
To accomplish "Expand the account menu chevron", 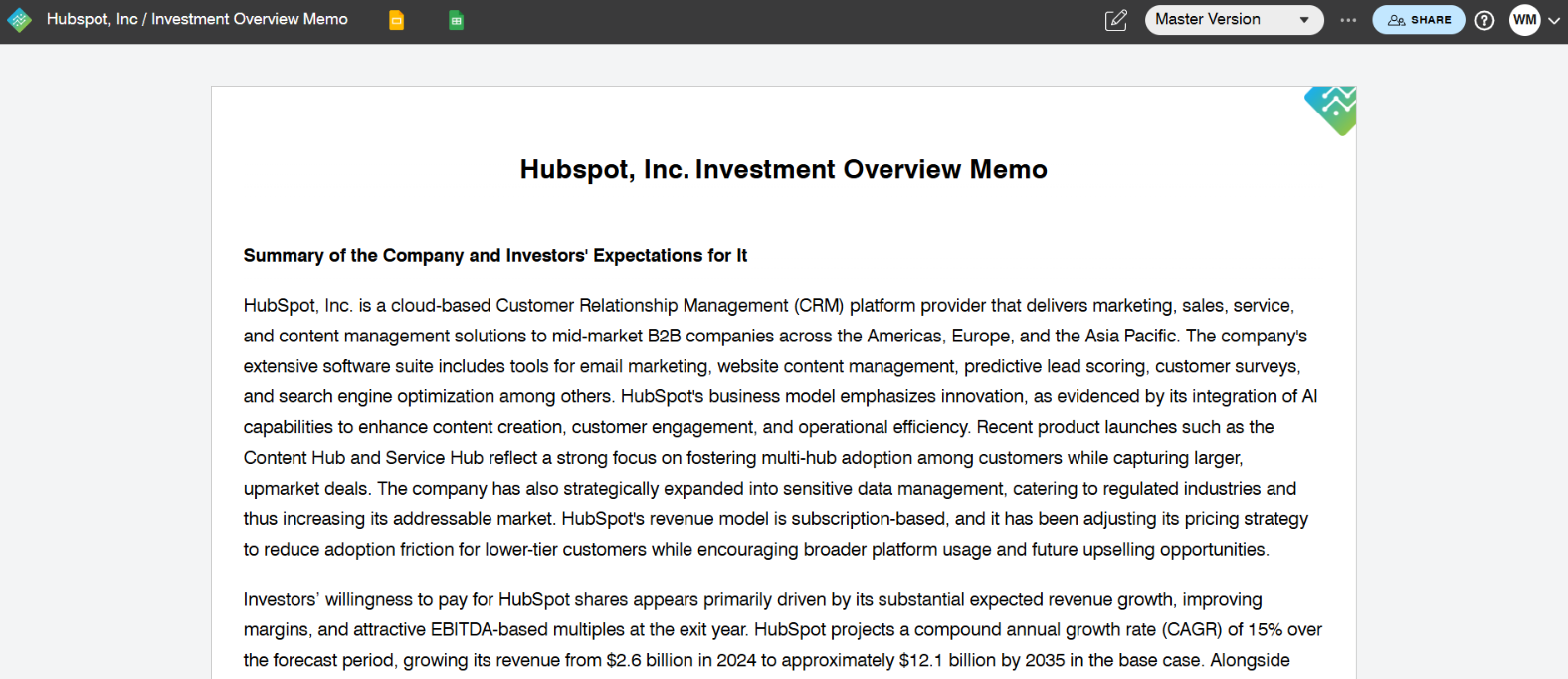I will pyautogui.click(x=1554, y=20).
